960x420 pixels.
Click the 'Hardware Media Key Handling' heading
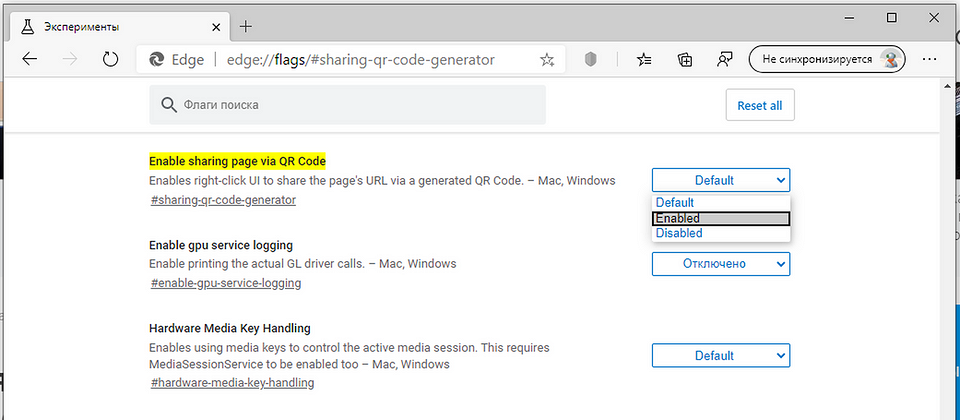tap(230, 328)
